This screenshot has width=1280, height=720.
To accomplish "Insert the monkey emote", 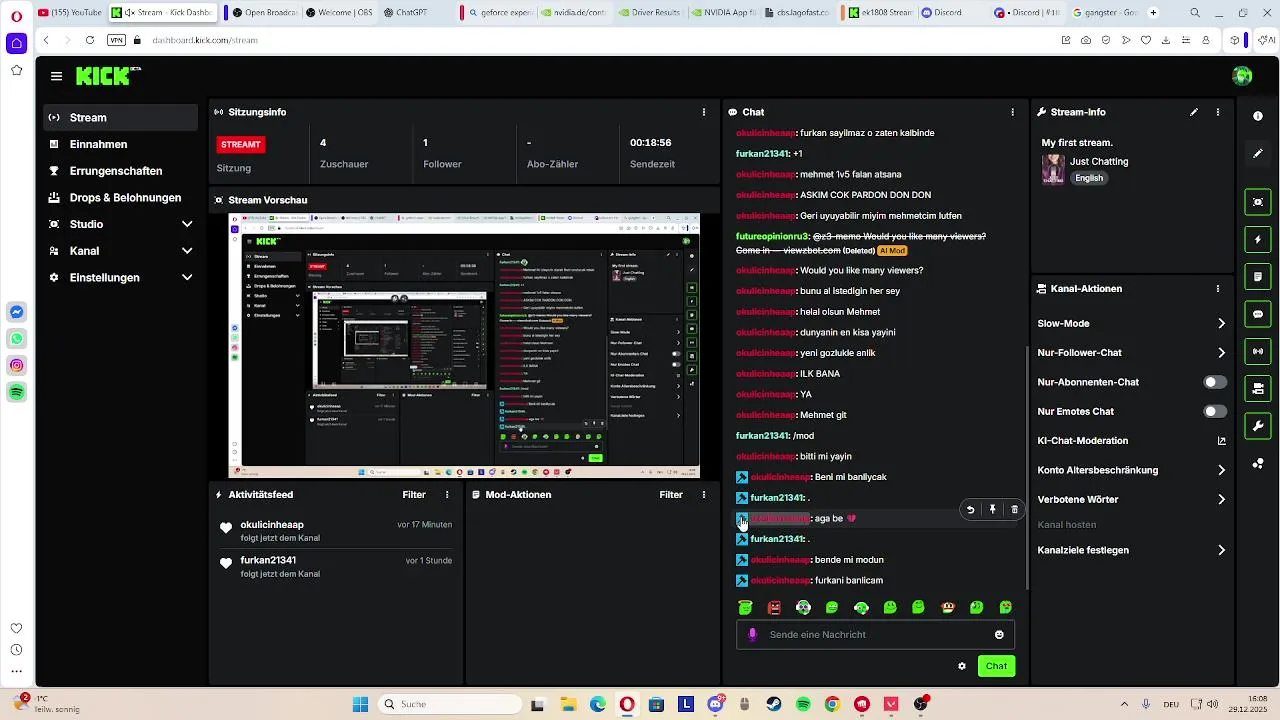I will 948,607.
